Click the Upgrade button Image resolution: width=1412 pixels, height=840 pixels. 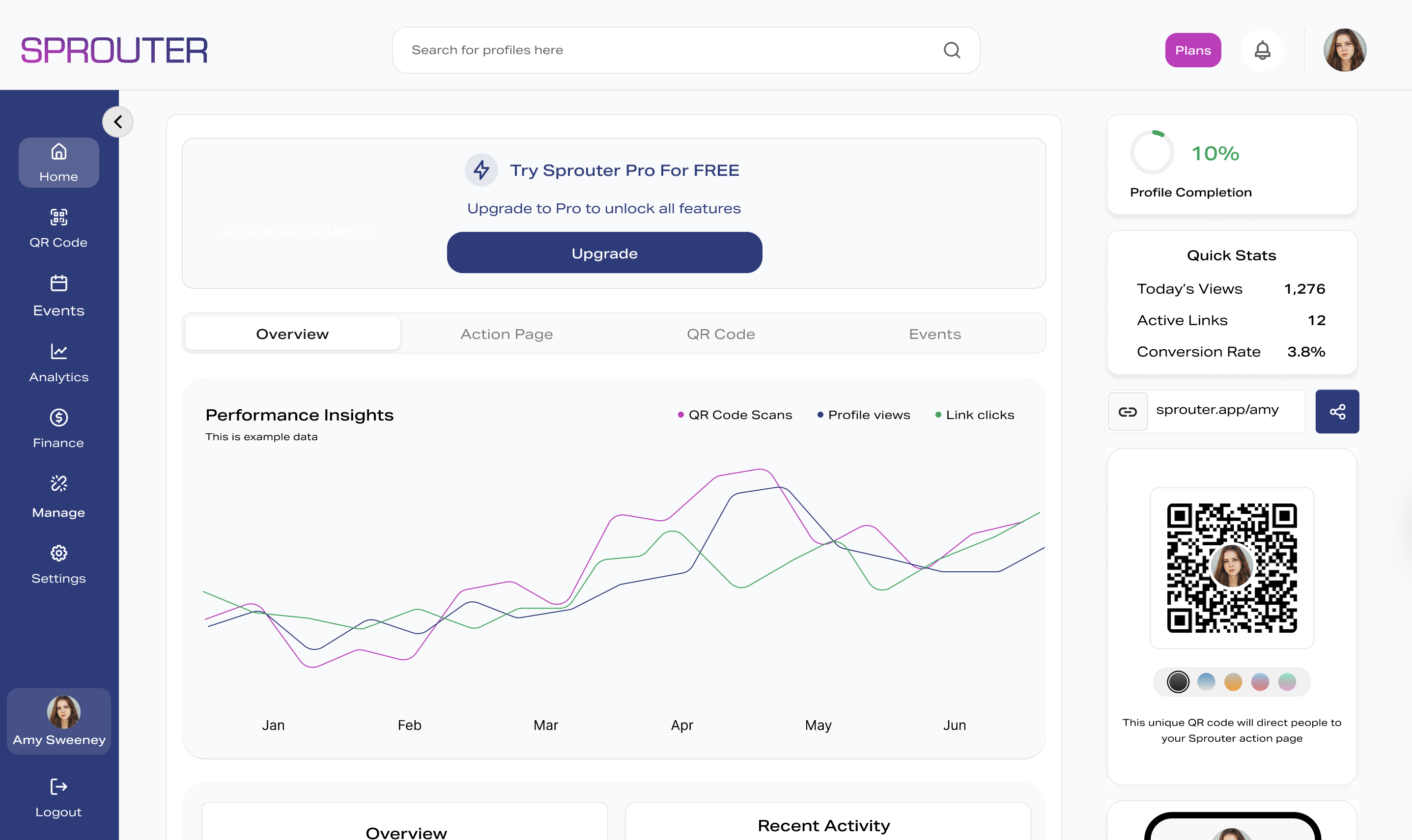coord(604,252)
